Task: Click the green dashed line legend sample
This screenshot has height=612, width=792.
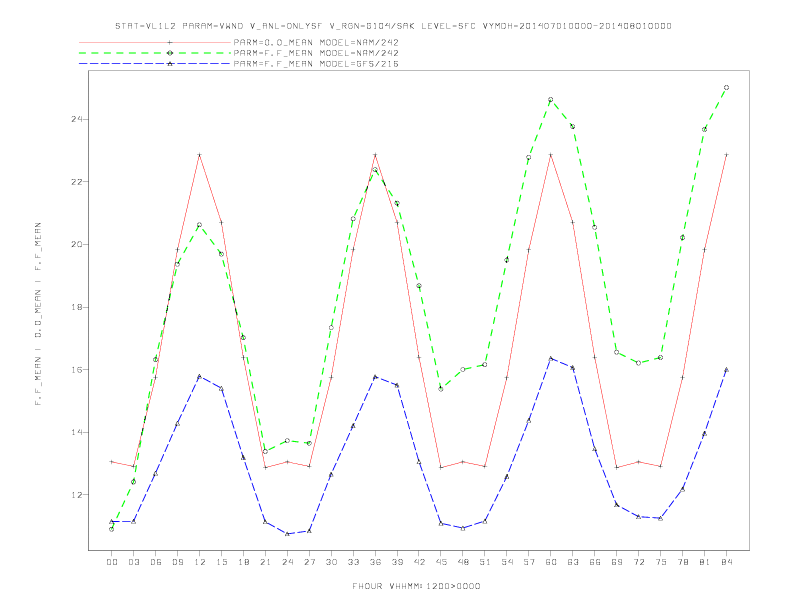Action: pyautogui.click(x=155, y=53)
